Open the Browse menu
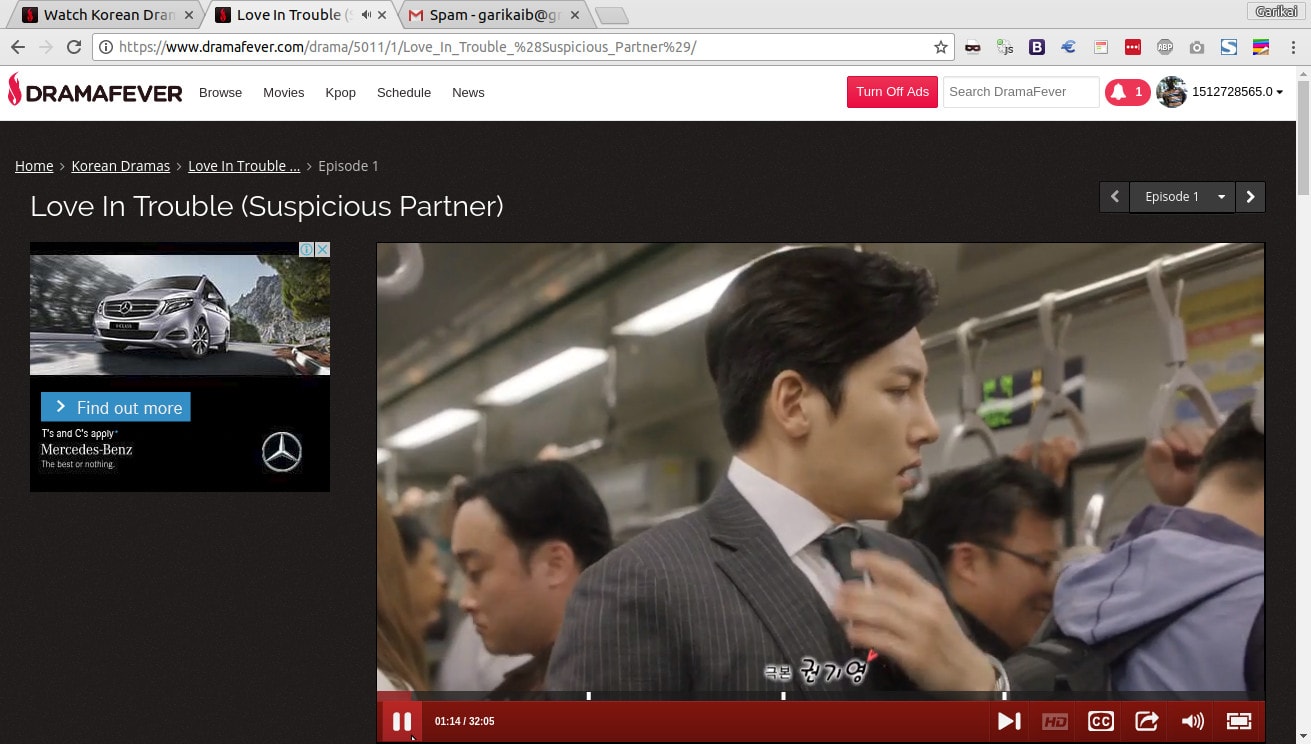1311x744 pixels. [220, 92]
